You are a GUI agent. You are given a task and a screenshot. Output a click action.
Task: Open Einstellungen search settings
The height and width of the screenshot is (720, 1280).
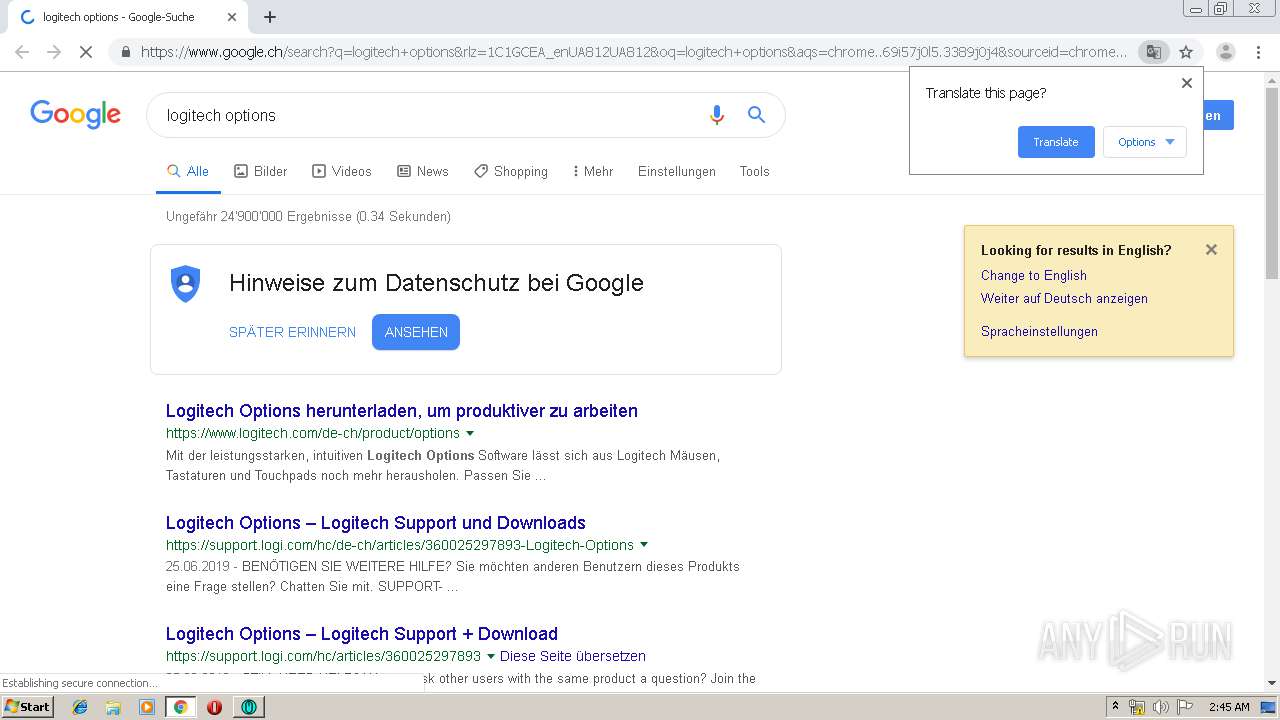pos(677,171)
